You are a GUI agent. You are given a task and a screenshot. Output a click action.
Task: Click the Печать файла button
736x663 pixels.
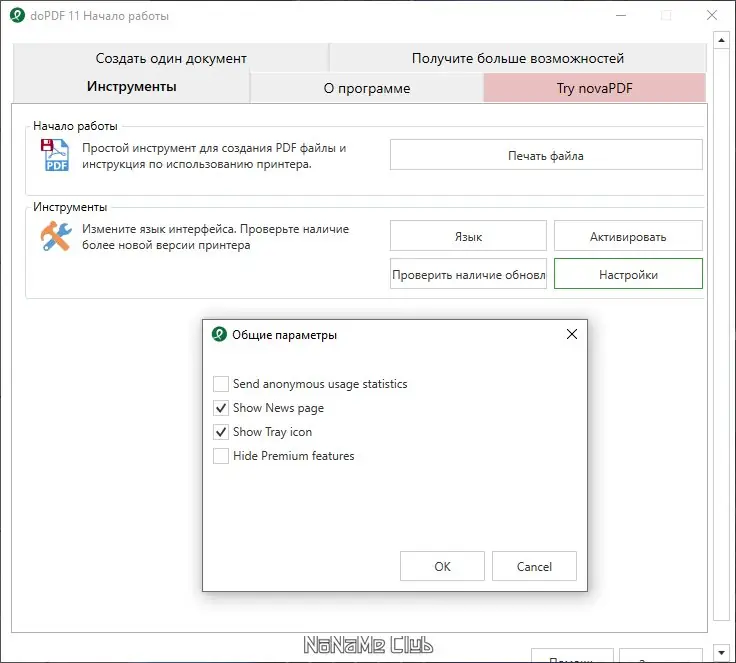[x=546, y=155]
